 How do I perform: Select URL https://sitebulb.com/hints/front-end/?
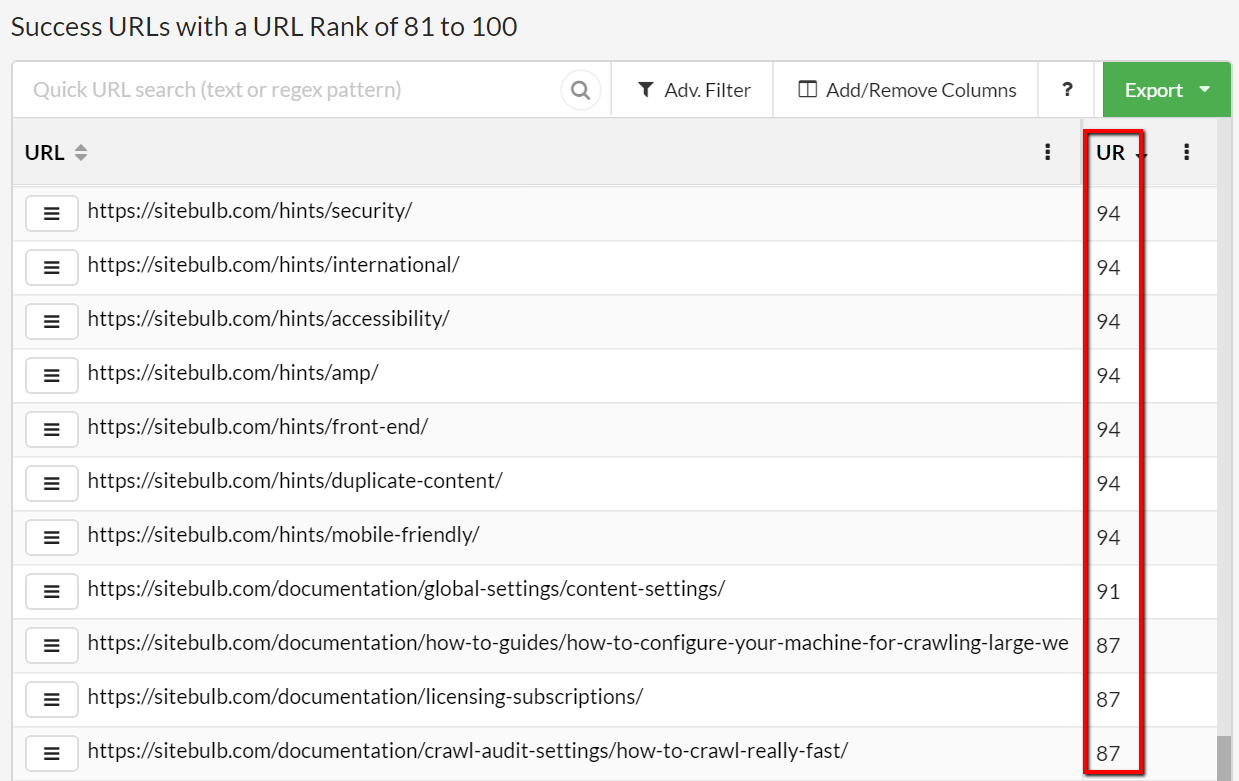tap(258, 427)
